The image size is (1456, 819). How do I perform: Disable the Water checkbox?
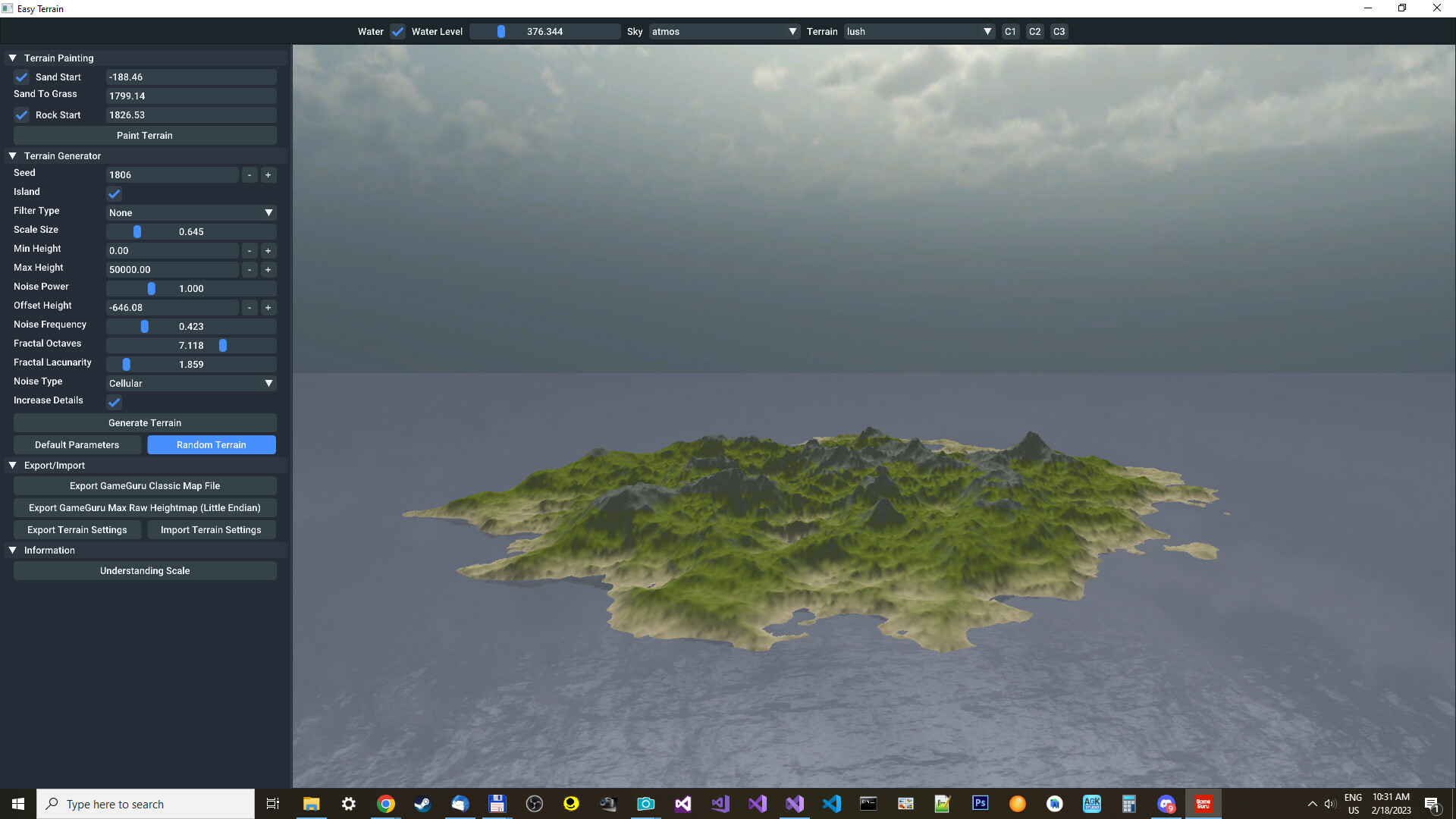click(x=397, y=31)
